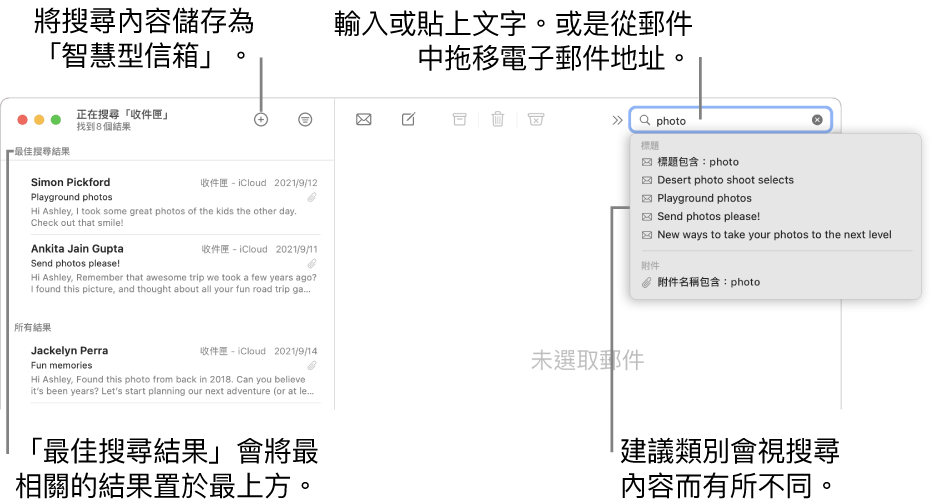Click 所有結果 section header
This screenshot has width=931, height=503.
point(33,327)
